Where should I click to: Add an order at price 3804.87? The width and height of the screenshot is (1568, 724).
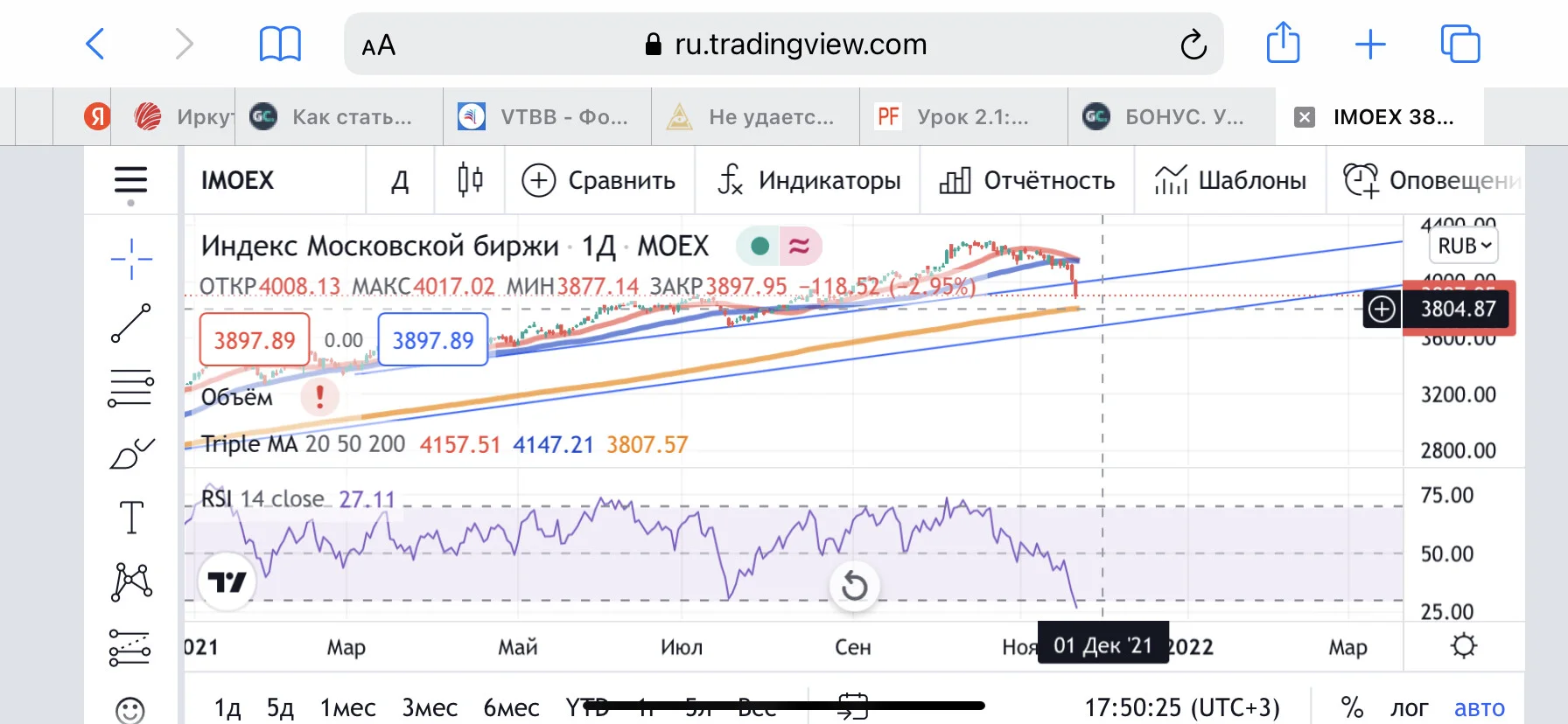[x=1382, y=309]
